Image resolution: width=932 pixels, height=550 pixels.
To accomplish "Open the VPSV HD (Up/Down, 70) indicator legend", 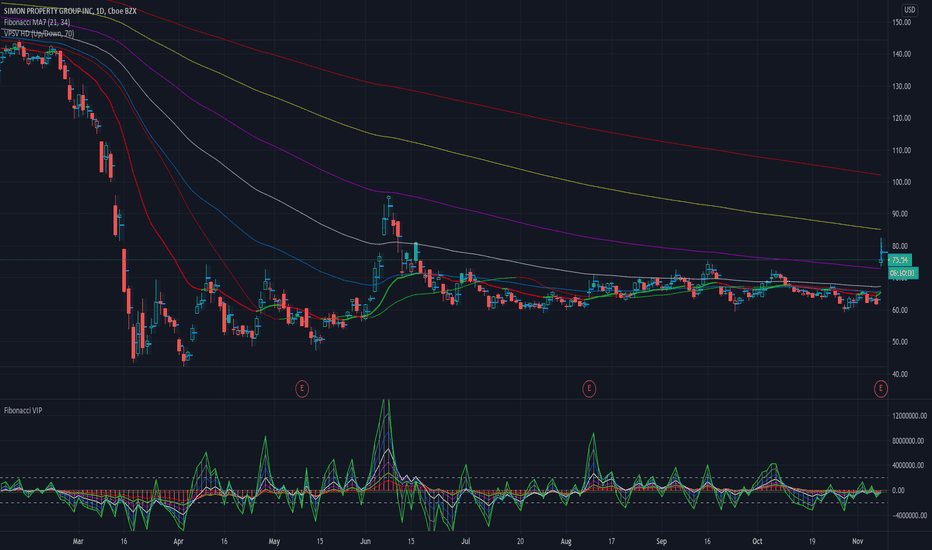I will 39,34.
